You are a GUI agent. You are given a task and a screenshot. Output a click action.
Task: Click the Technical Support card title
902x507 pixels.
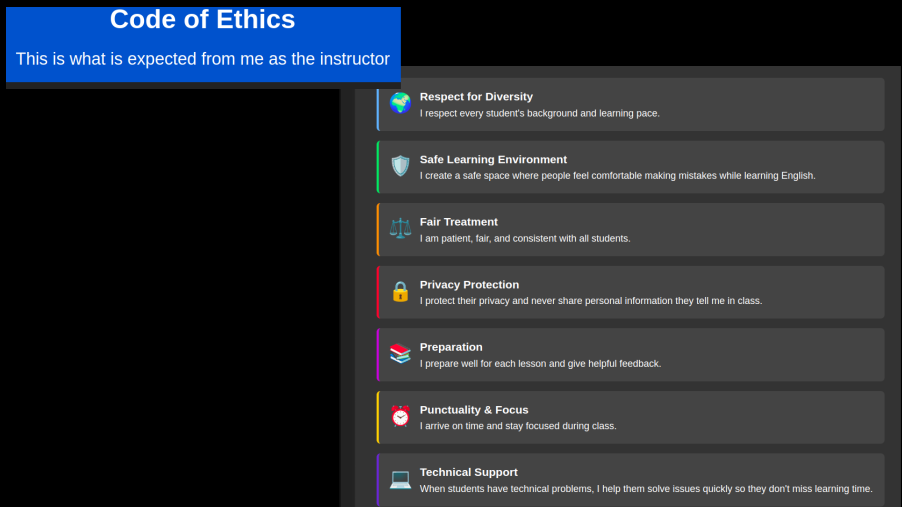[468, 472]
